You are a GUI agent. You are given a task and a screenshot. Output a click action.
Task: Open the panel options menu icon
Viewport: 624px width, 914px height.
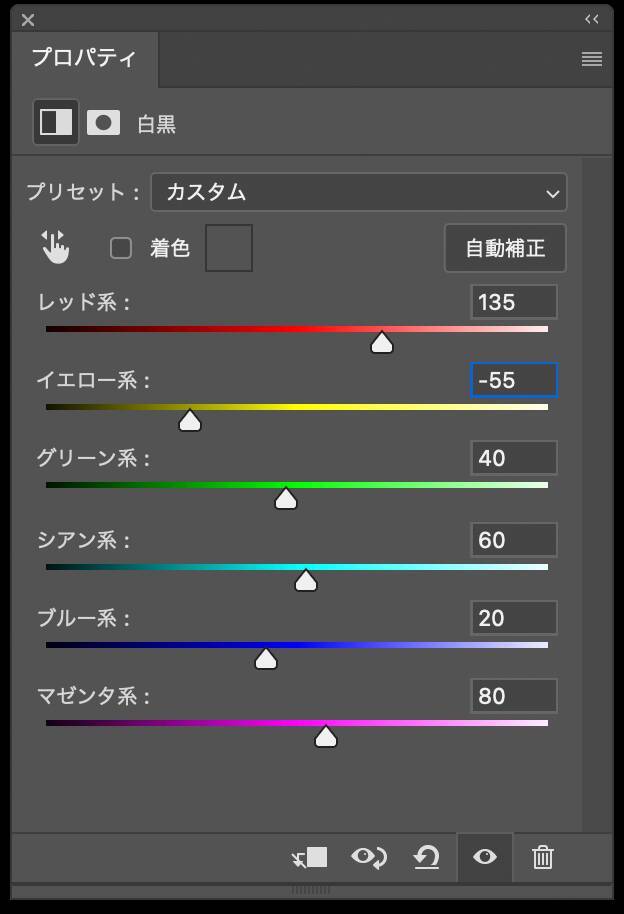[x=592, y=59]
